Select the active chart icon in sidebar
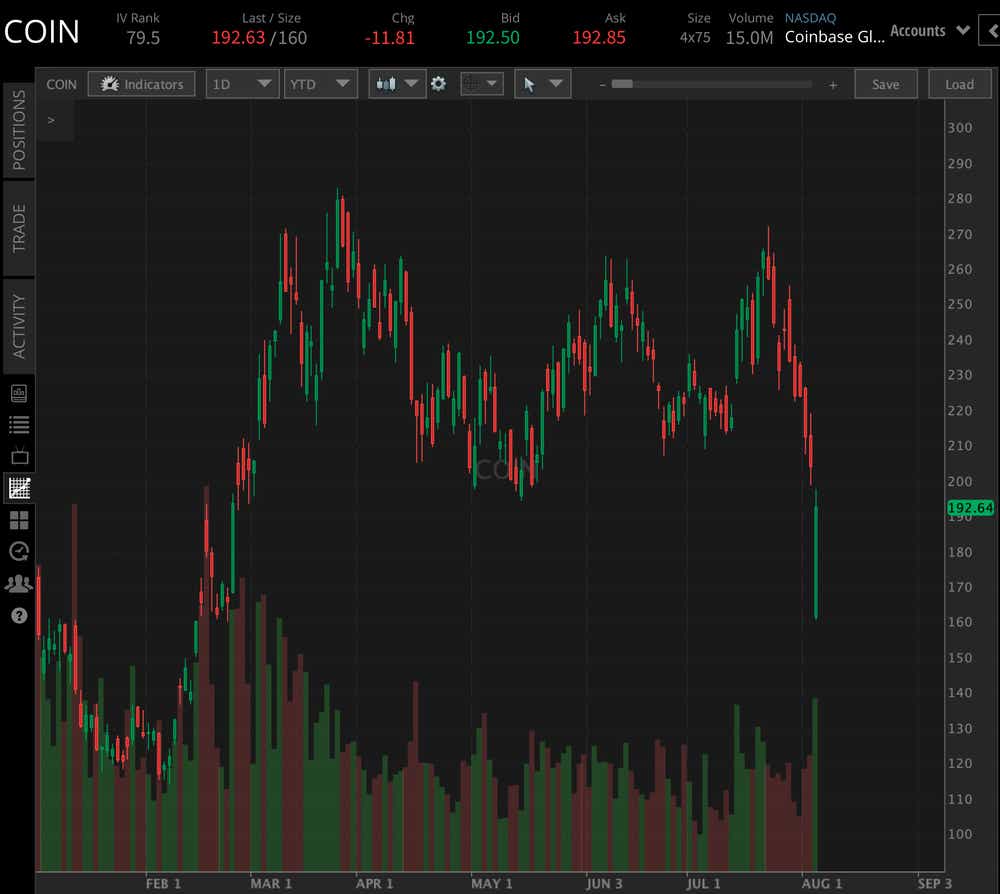Viewport: 1000px width, 894px height. click(x=18, y=488)
